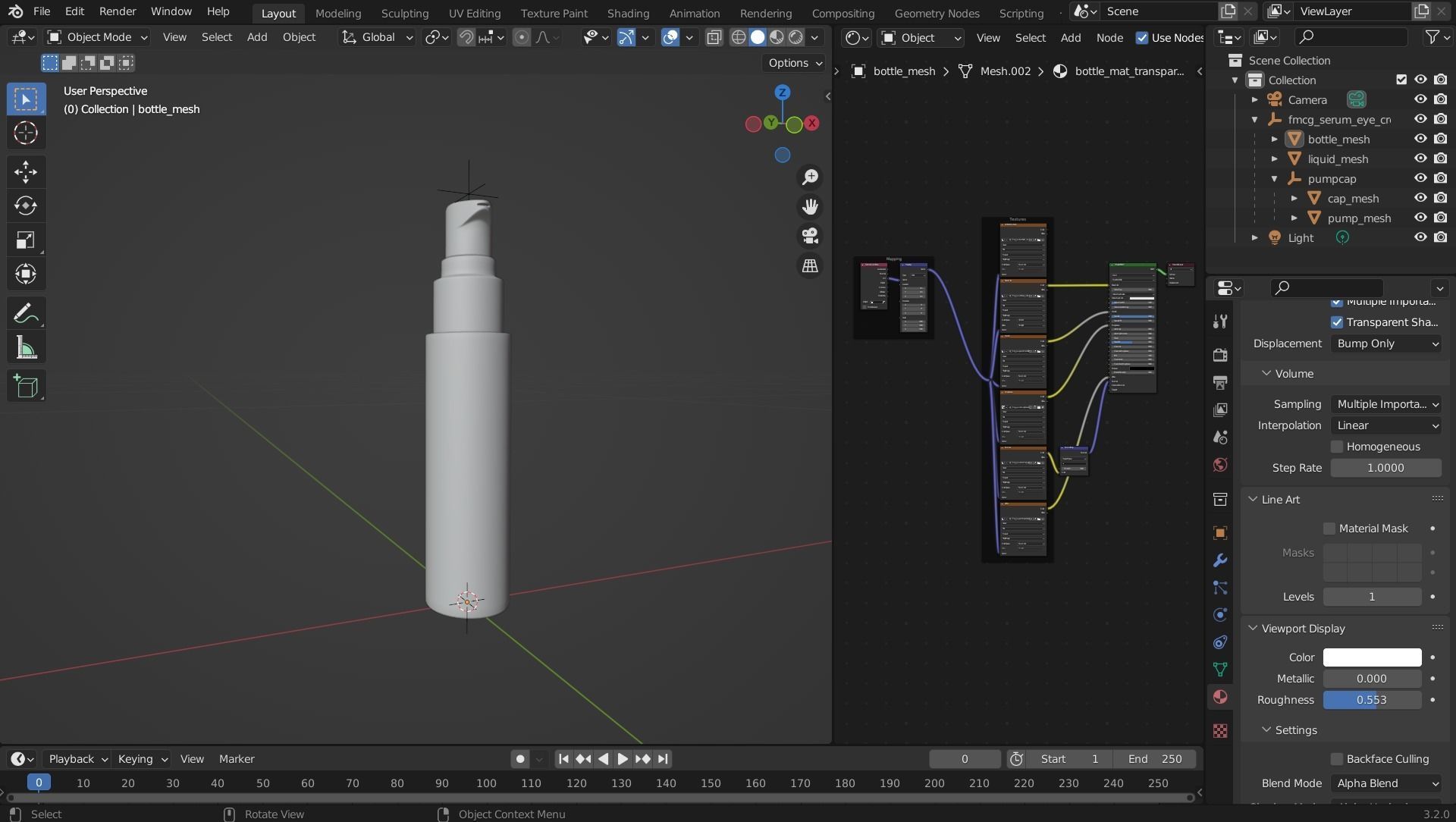Hide liquid_mesh using its eye icon
1456x822 pixels.
click(x=1420, y=158)
